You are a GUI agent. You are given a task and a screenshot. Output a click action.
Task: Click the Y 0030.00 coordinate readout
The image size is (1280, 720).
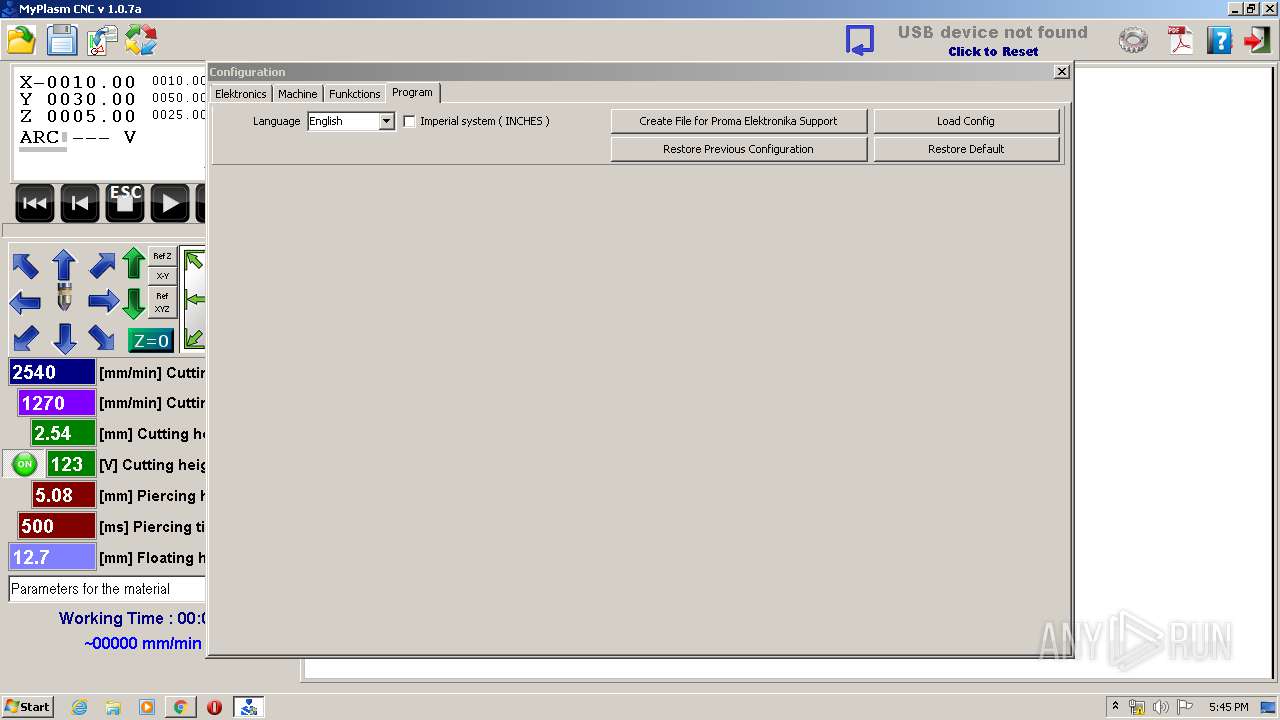tap(78, 100)
